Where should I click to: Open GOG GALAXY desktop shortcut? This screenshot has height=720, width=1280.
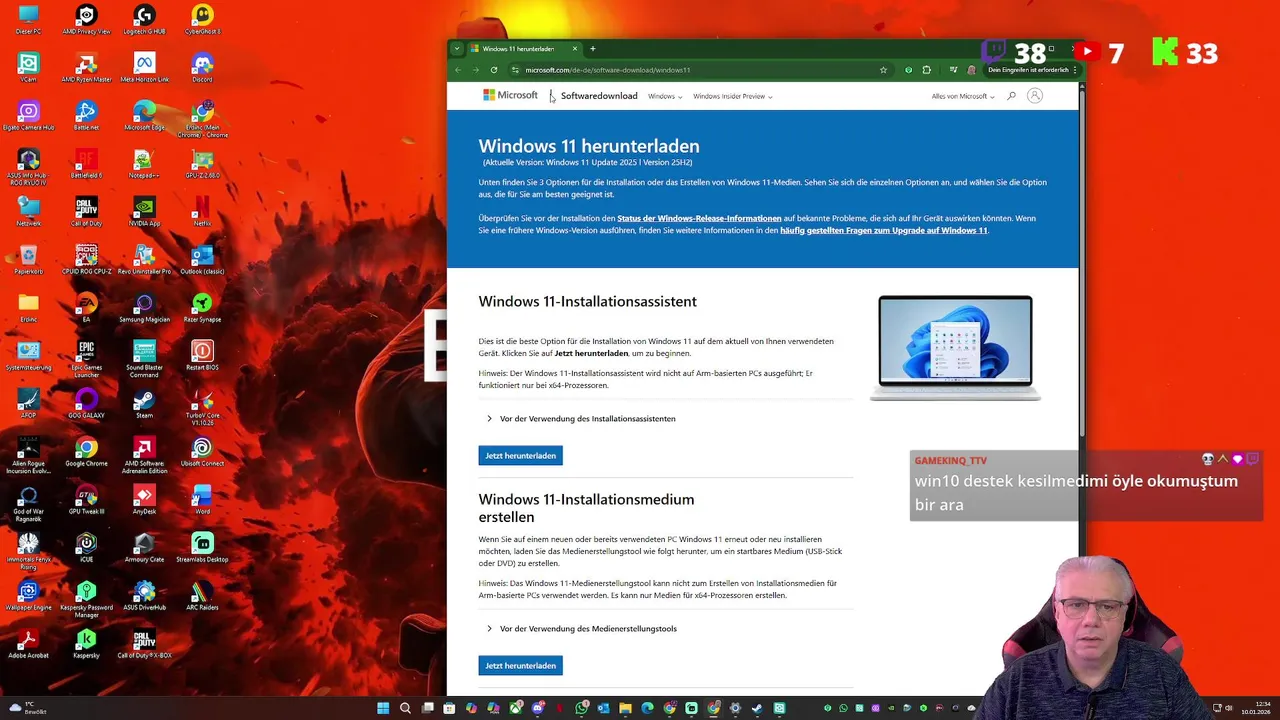pyautogui.click(x=86, y=403)
